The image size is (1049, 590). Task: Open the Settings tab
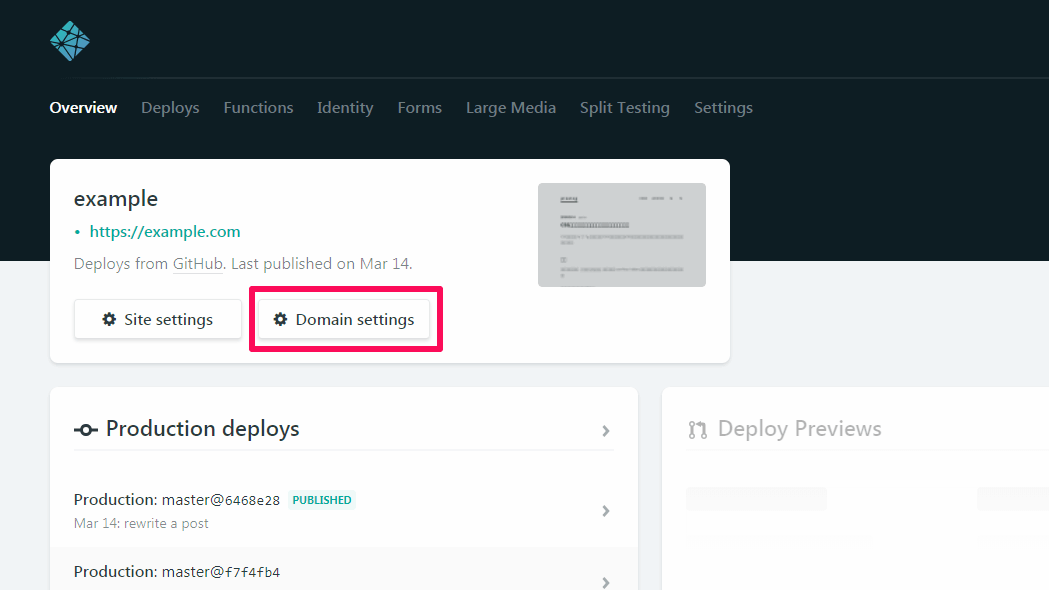click(723, 107)
